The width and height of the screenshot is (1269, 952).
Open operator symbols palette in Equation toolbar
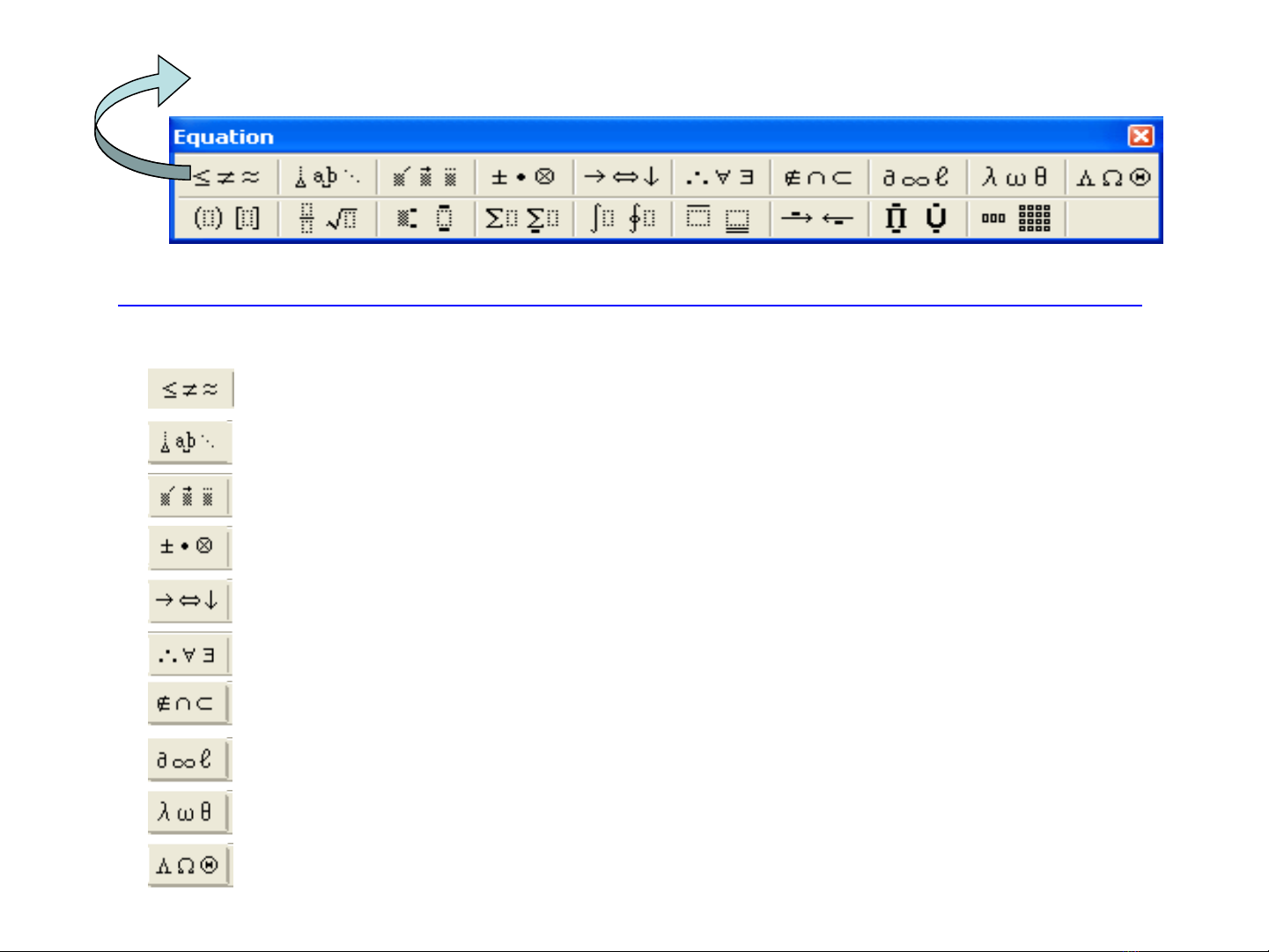(523, 177)
